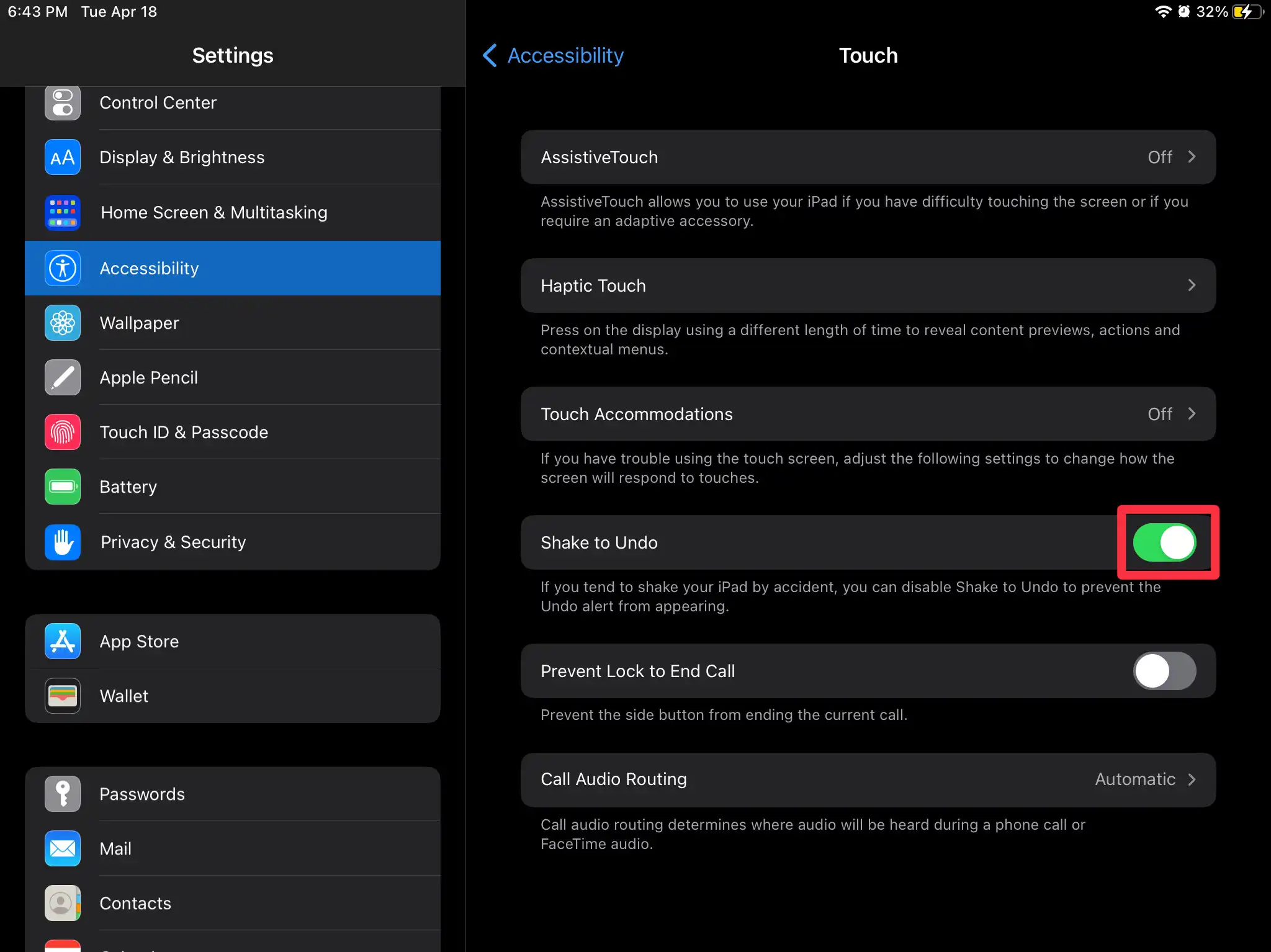Tap the Wallpaper flower icon
1271x952 pixels.
point(63,323)
